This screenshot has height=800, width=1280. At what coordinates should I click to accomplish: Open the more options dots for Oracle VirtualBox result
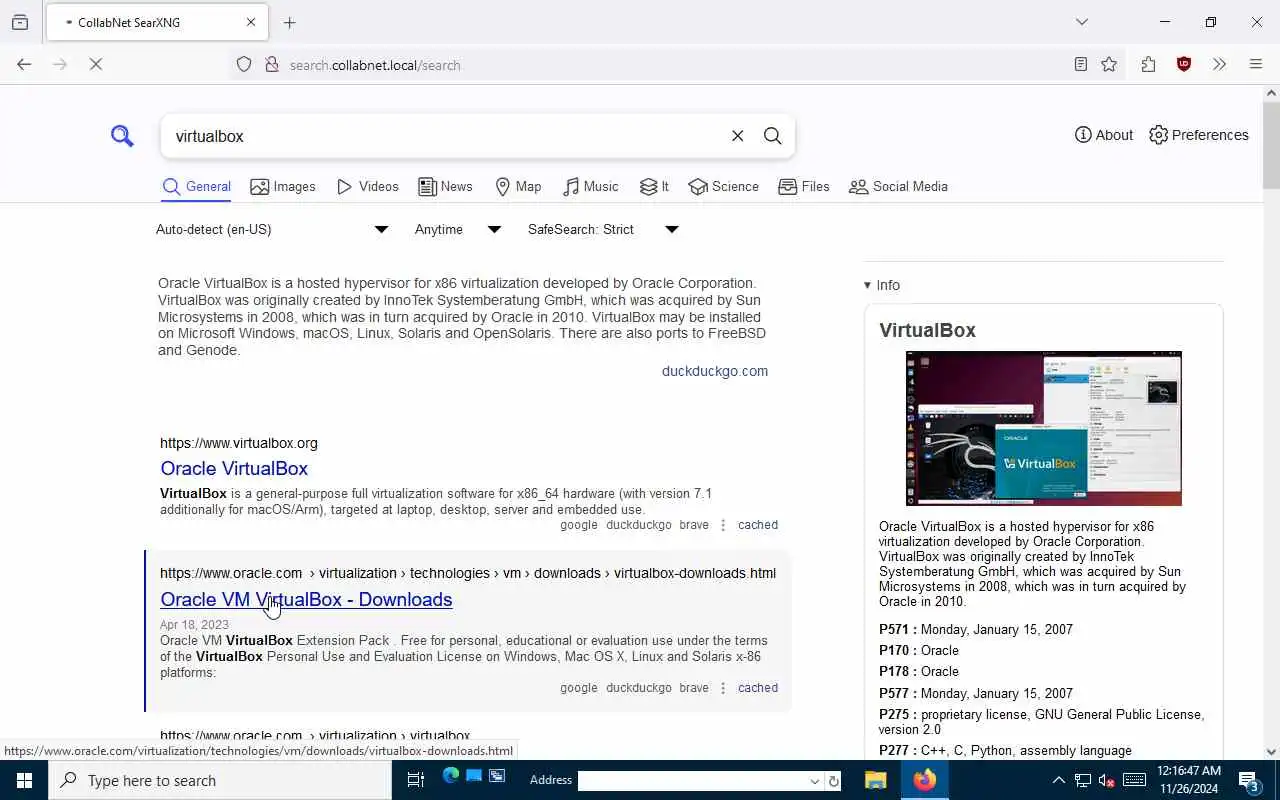pyautogui.click(x=723, y=525)
